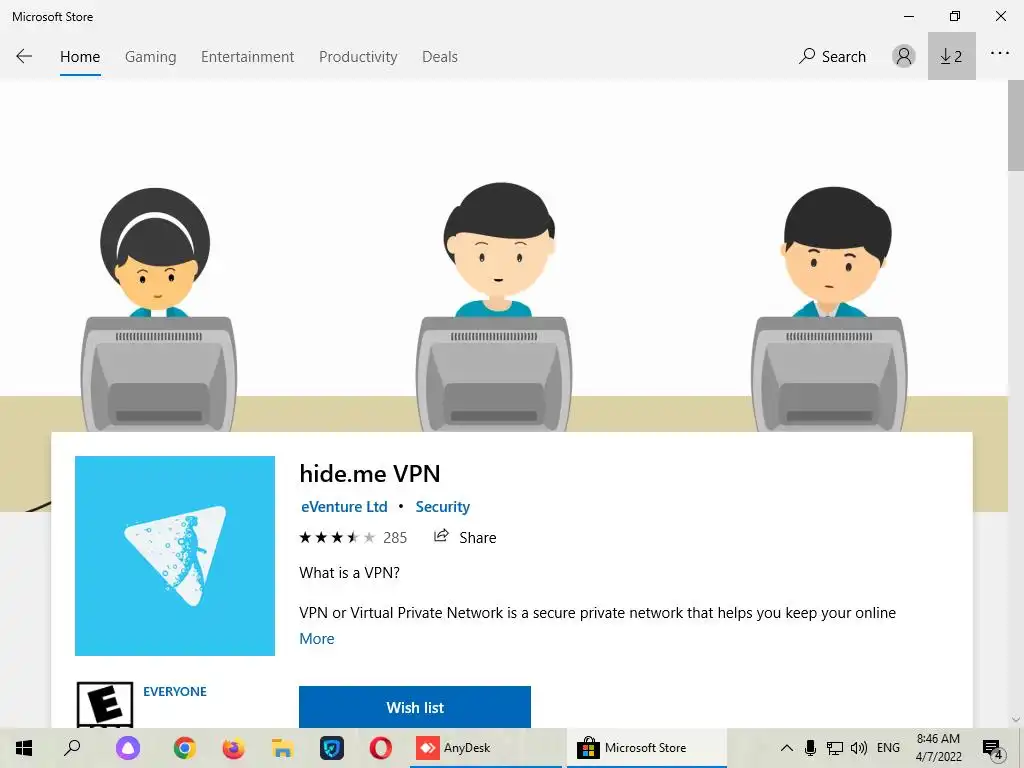Open the downloads indicator showing 2
This screenshot has height=768, width=1024.
[x=952, y=56]
